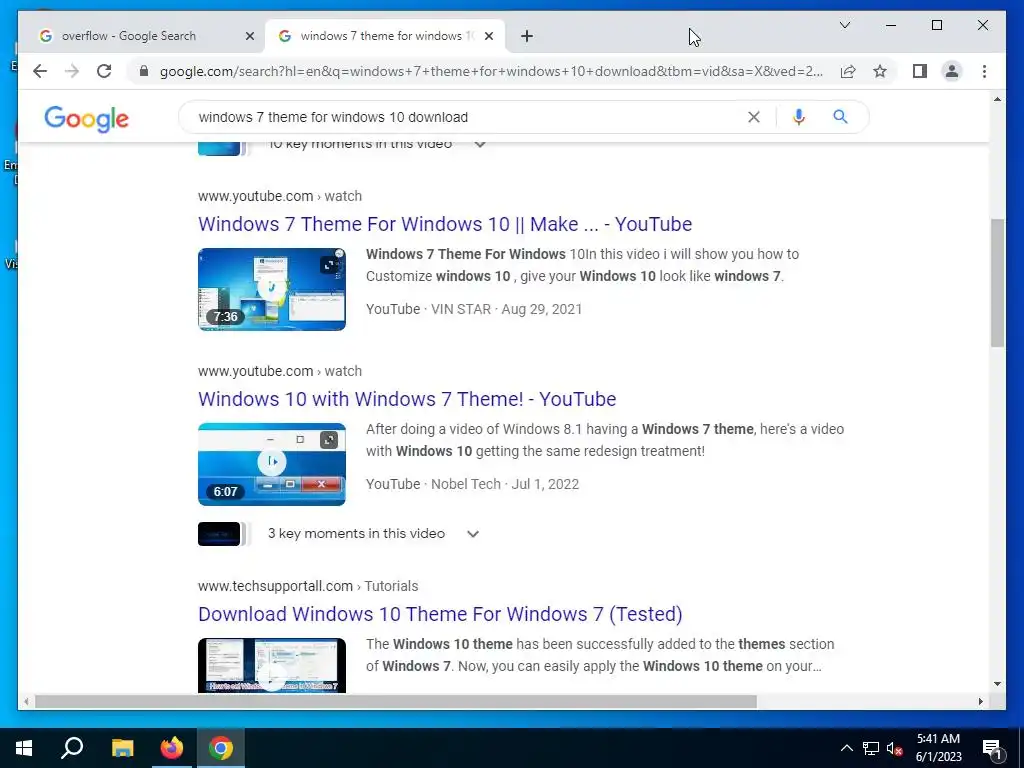Open notification center
The image size is (1024, 768).
point(991,748)
